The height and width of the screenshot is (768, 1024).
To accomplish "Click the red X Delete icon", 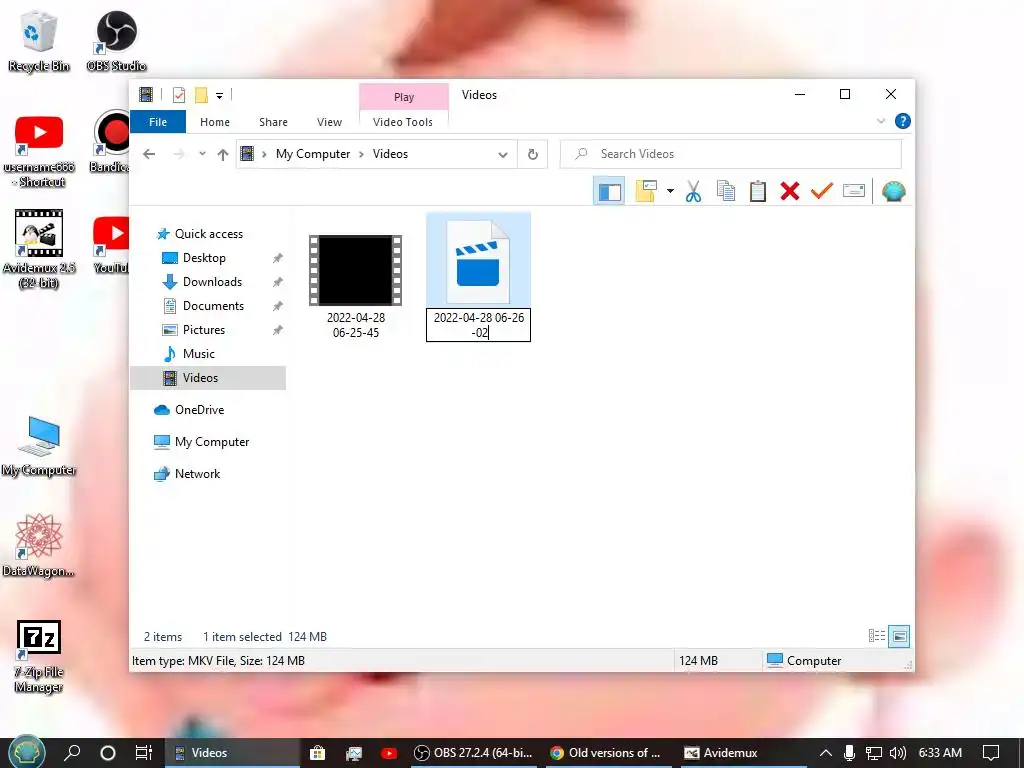I will click(790, 191).
